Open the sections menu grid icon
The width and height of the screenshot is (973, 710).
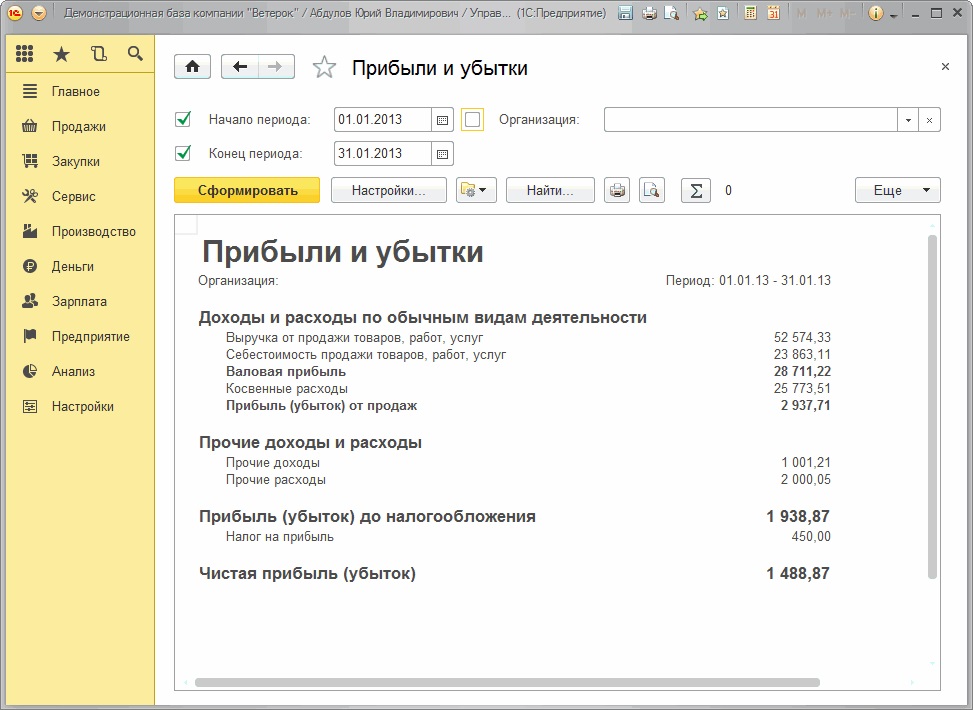24,54
